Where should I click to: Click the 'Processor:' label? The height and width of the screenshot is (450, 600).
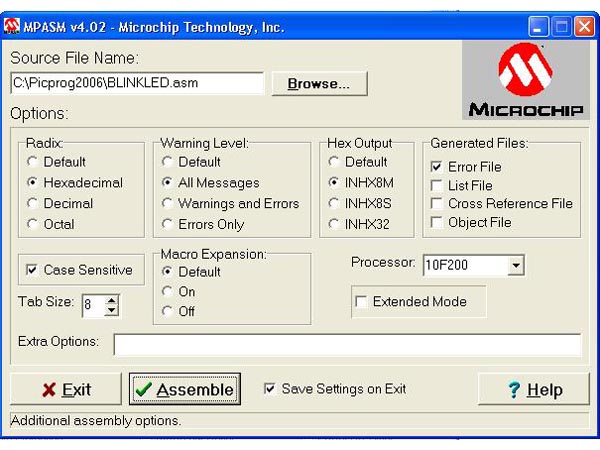coord(383,262)
